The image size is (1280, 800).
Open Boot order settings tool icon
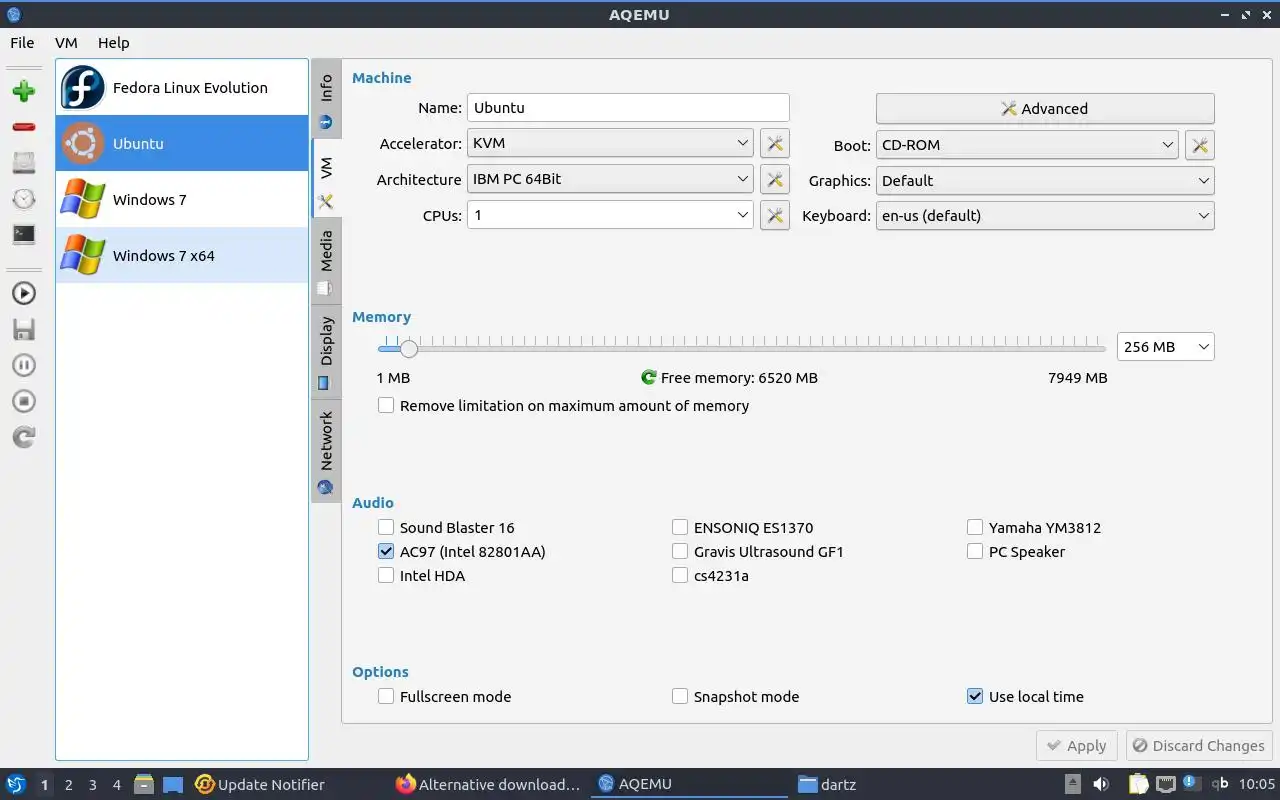coord(1199,145)
